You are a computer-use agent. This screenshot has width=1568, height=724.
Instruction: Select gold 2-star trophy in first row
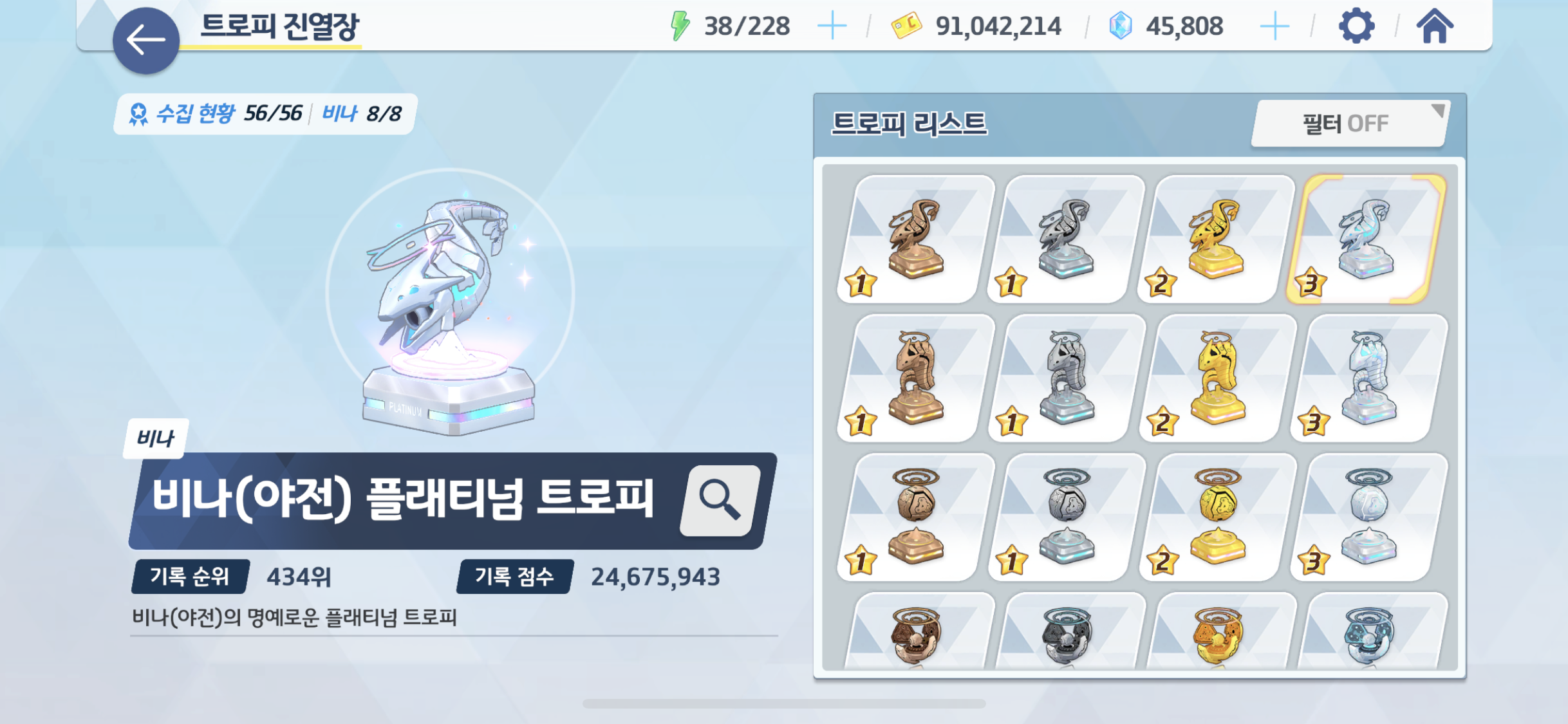(1217, 239)
